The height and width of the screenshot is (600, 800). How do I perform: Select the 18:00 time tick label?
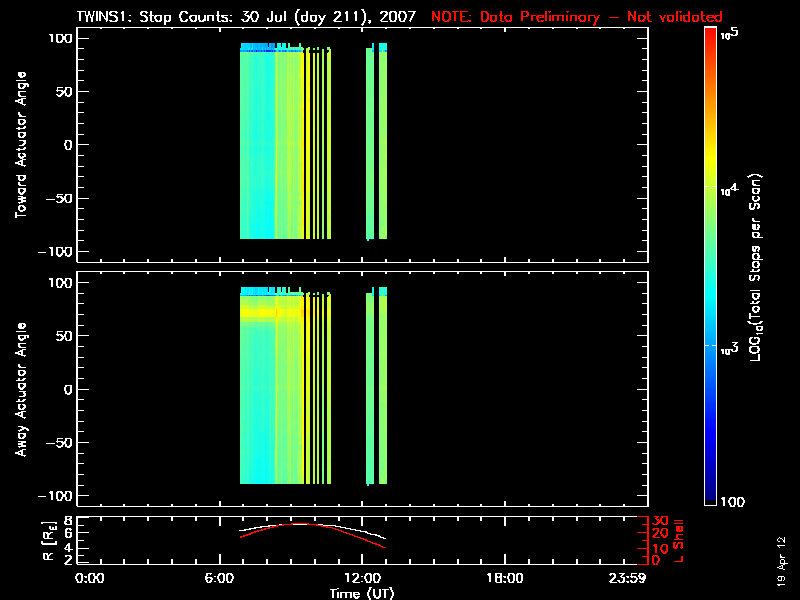[x=502, y=579]
